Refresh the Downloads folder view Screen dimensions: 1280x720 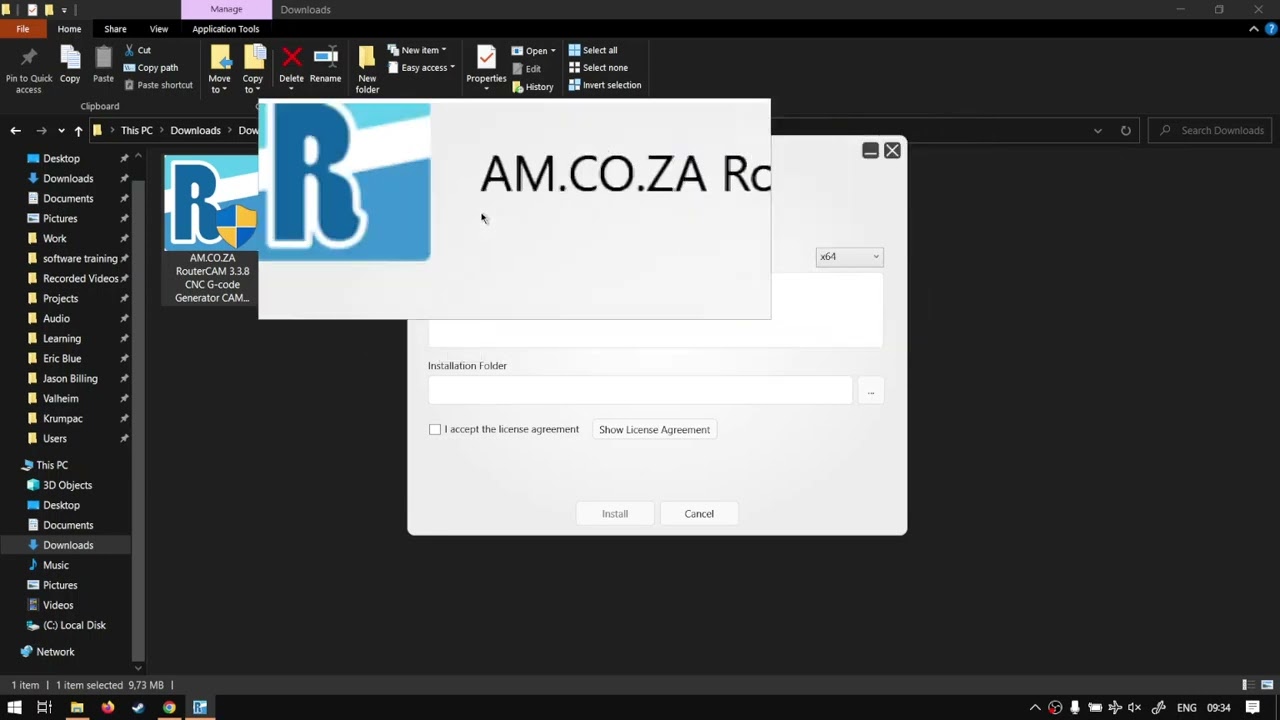click(x=1125, y=131)
